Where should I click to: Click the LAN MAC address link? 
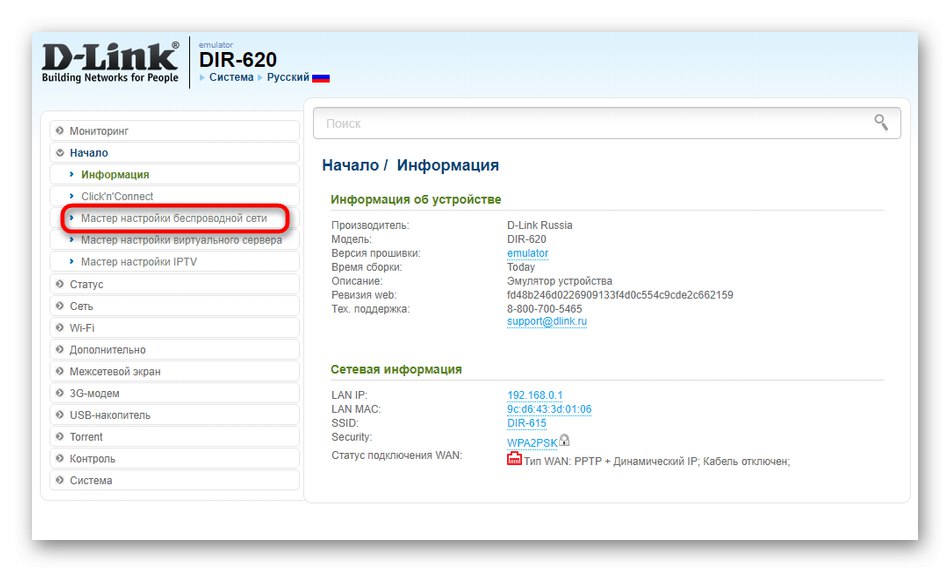(549, 409)
